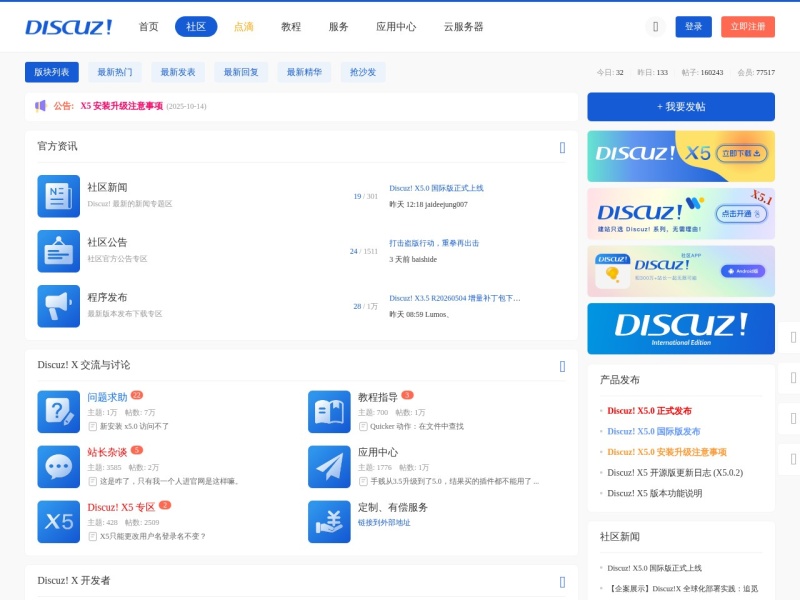Switch to 版块列表 tab
Image resolution: width=800 pixels, height=600 pixels.
point(52,72)
